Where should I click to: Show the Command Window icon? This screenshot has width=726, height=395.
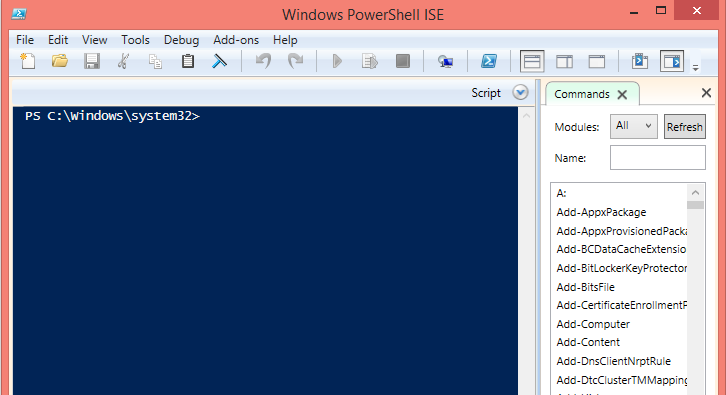tap(640, 61)
